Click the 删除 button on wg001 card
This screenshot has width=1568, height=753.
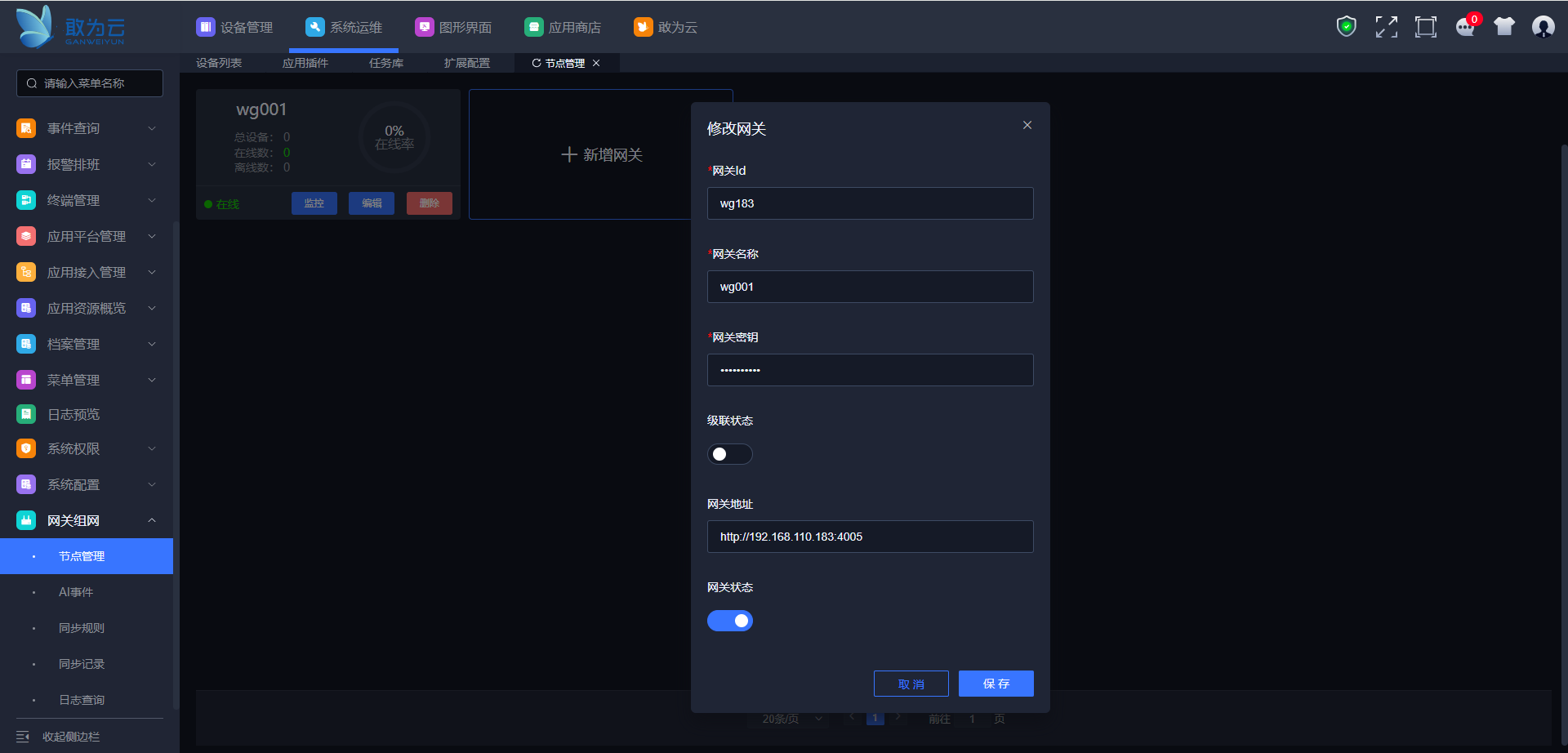tap(430, 203)
